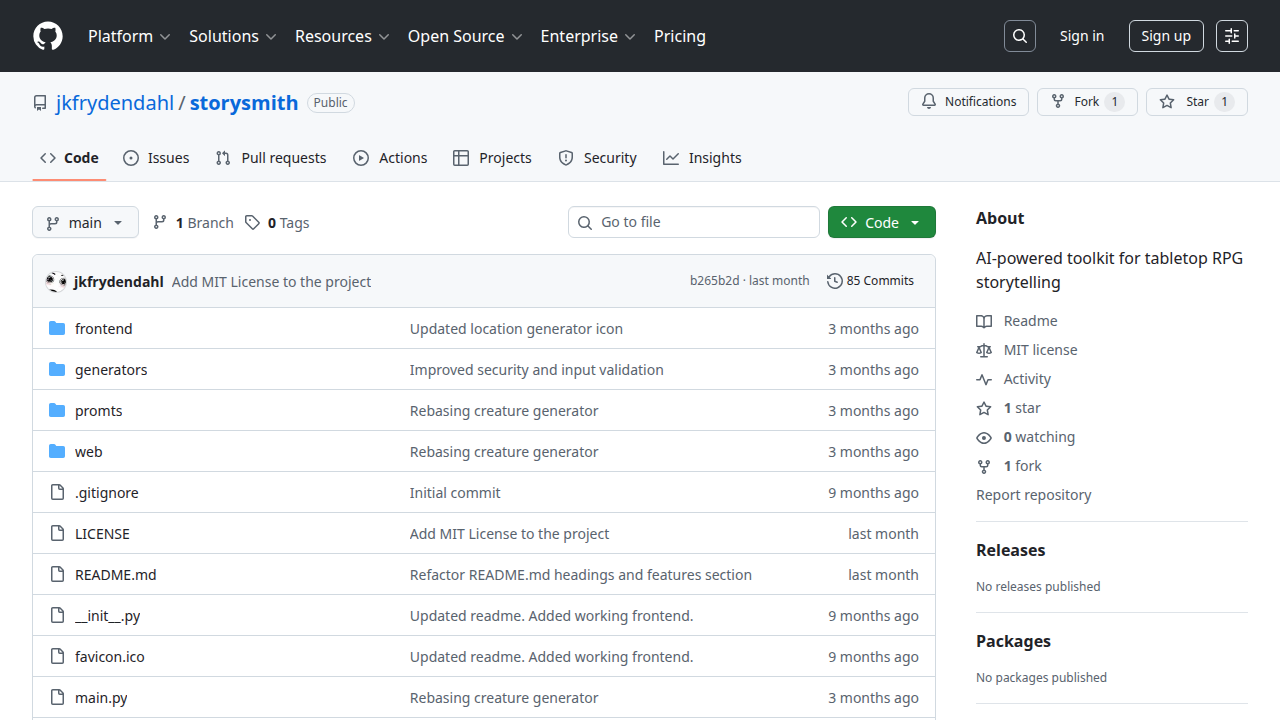Click the clock history icon by Commits

[835, 281]
